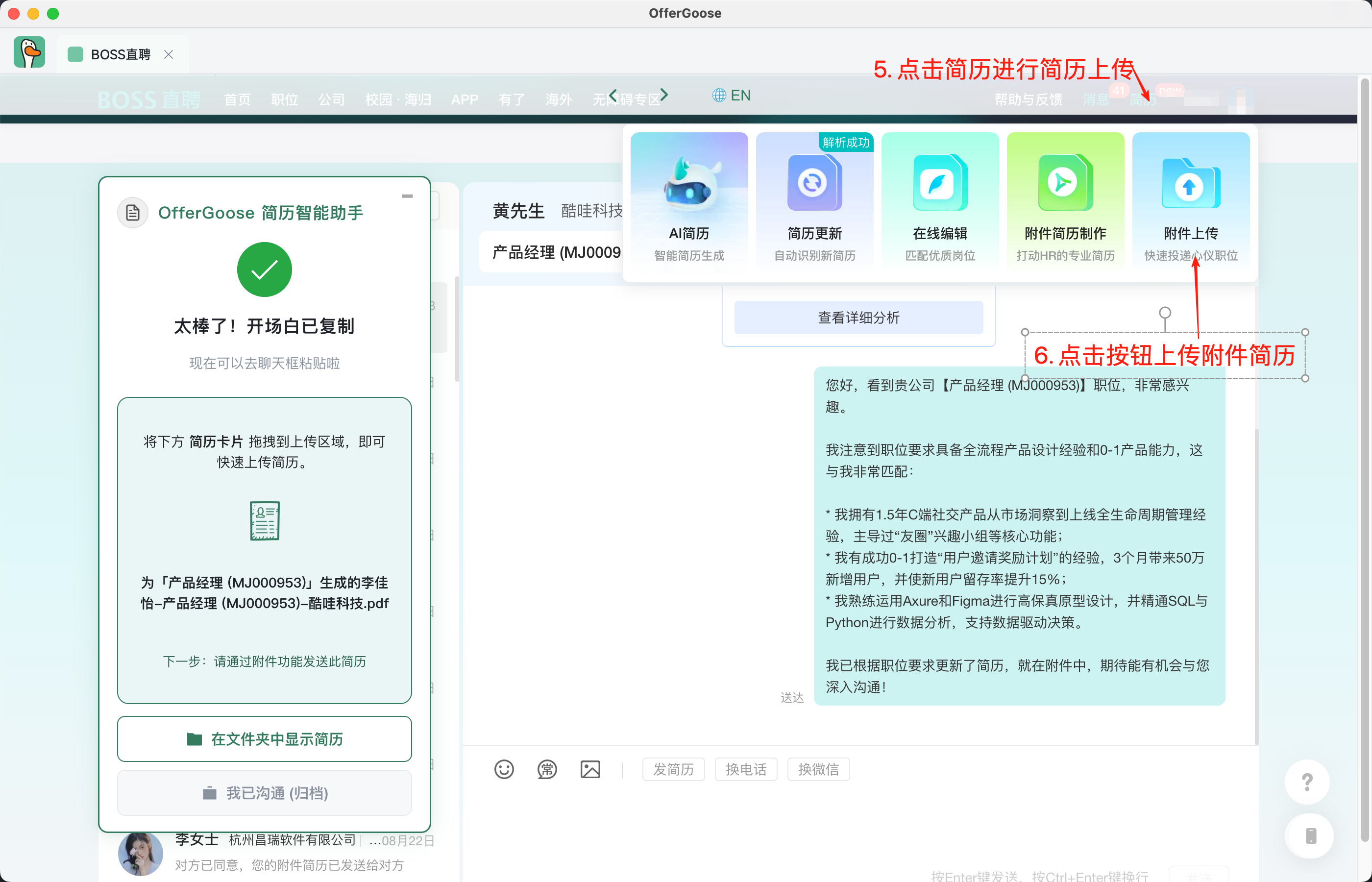The height and width of the screenshot is (882, 1372).
Task: Click the question mark help button
Action: pyautogui.click(x=1307, y=782)
